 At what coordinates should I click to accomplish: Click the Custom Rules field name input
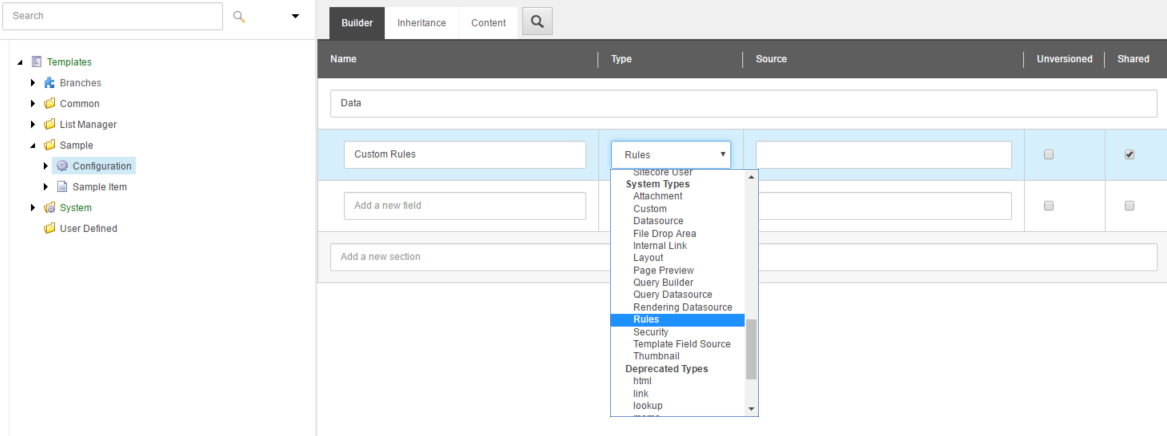coord(465,155)
